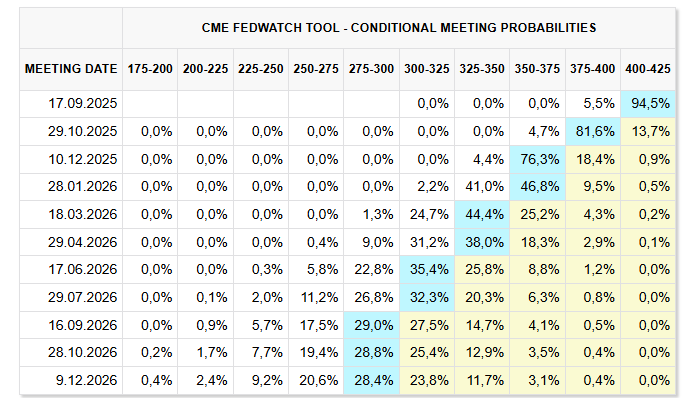Select the 32,3% cell for 29.07.2026
This screenshot has height=398, width=697.
coord(427,297)
